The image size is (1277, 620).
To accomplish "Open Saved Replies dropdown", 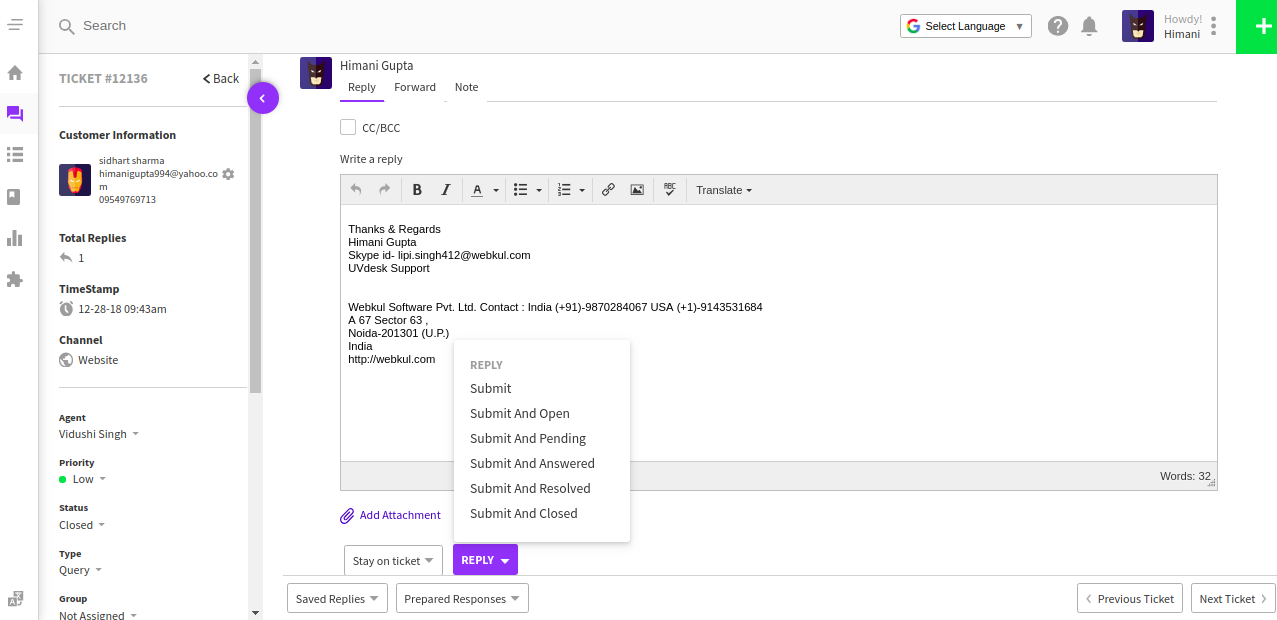I will click(x=337, y=598).
